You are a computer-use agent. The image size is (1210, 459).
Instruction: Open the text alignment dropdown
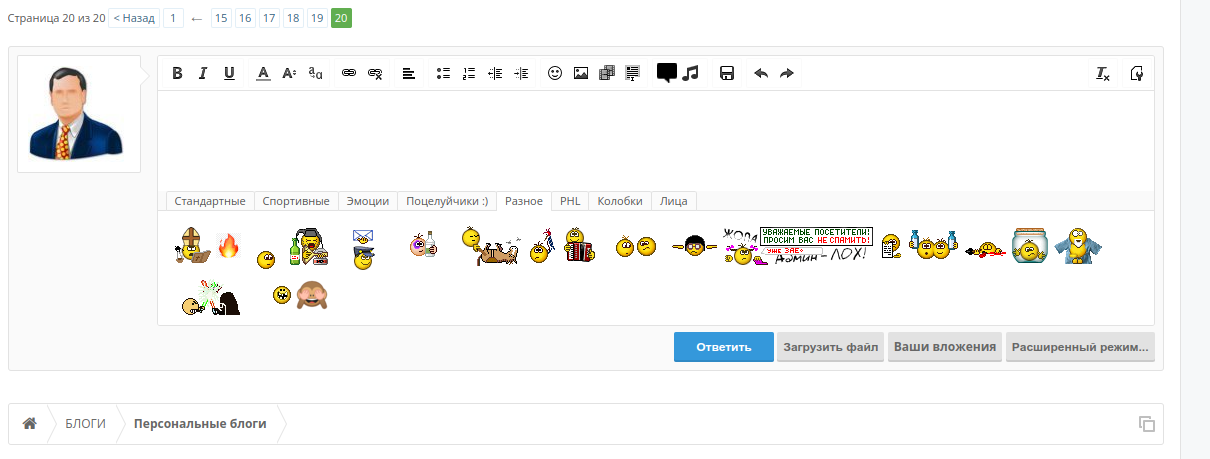(x=408, y=73)
